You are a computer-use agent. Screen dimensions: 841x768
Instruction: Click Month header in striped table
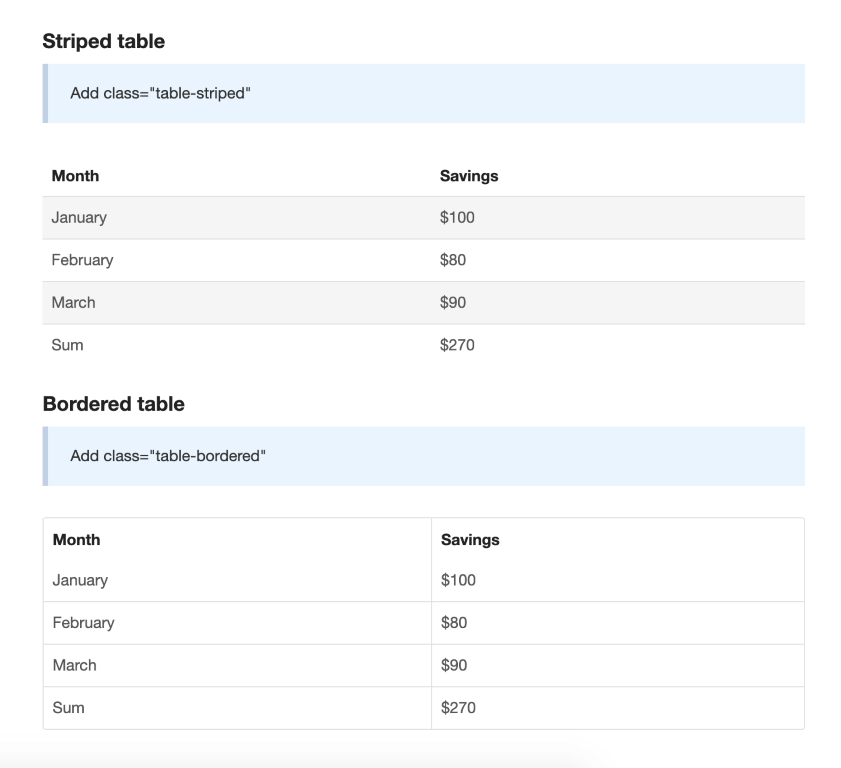click(x=75, y=176)
